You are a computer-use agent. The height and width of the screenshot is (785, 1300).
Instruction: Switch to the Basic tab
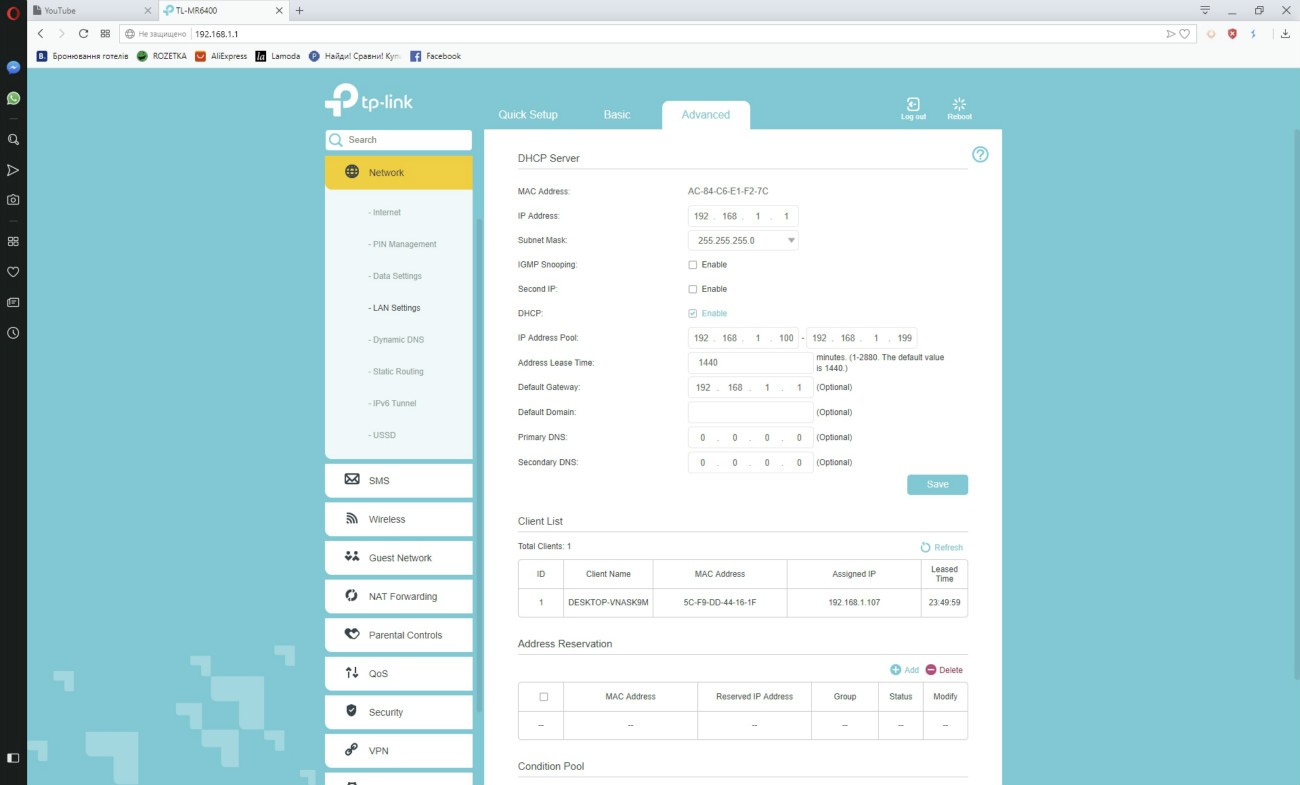click(617, 115)
